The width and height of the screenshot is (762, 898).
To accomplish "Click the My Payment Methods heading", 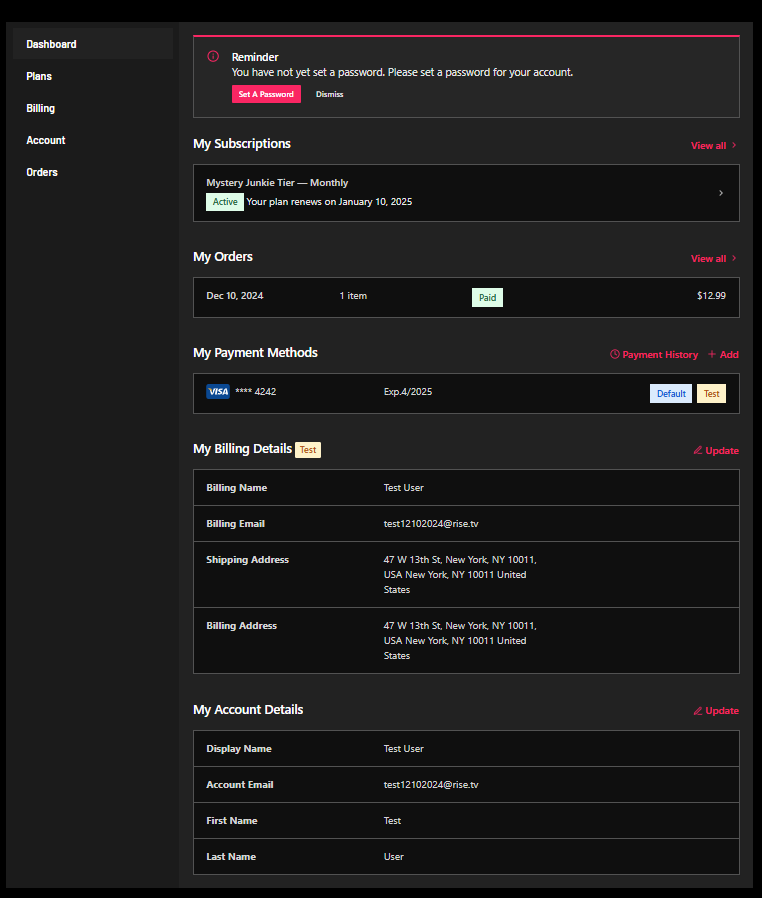I will click(x=255, y=353).
